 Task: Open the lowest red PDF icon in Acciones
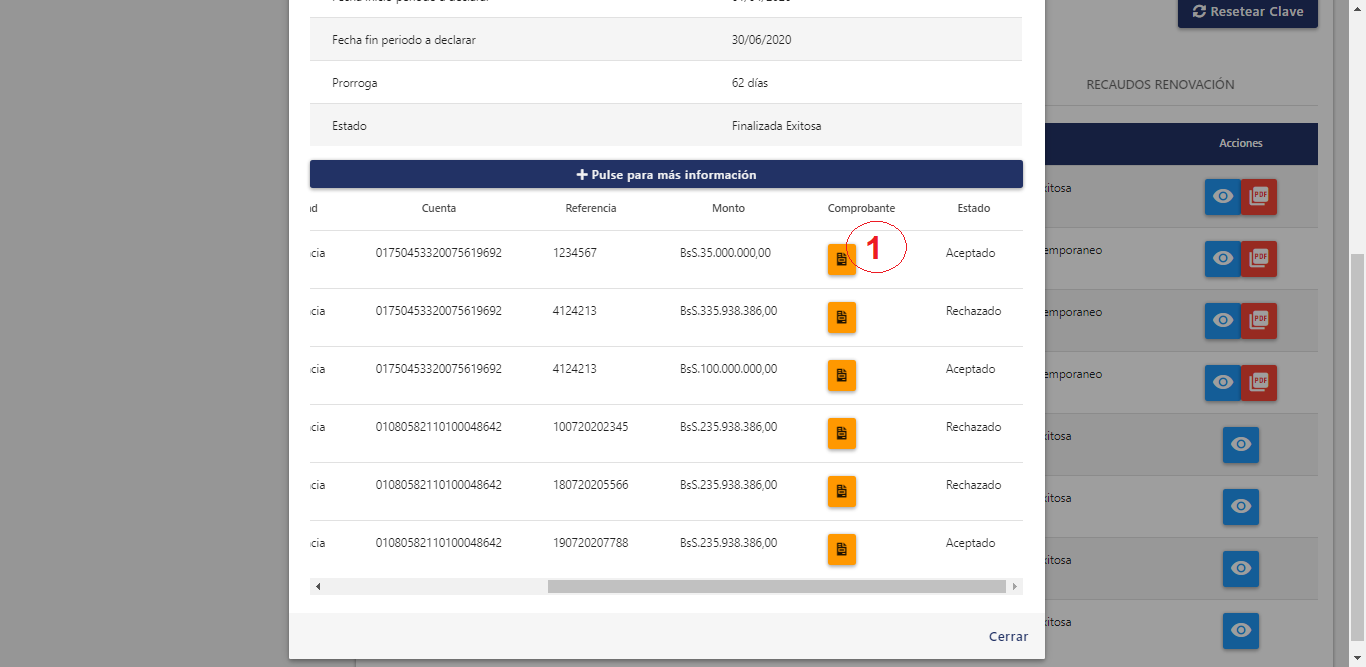tap(1259, 382)
